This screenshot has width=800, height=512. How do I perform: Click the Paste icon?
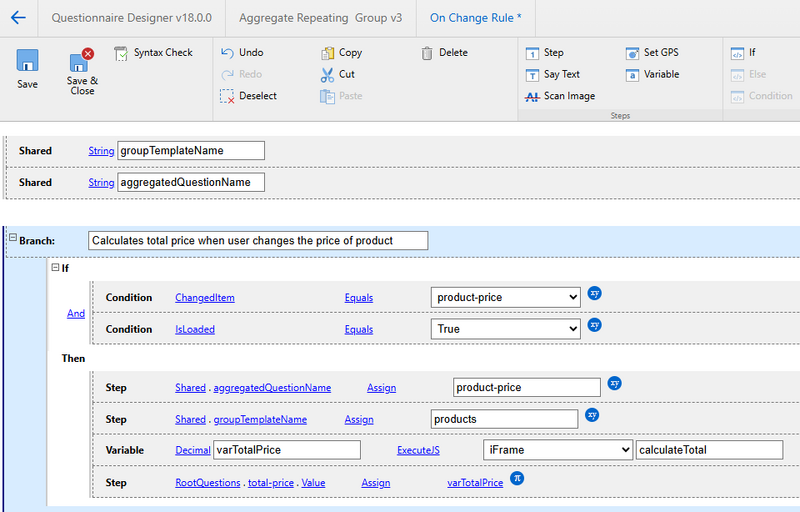[x=327, y=96]
